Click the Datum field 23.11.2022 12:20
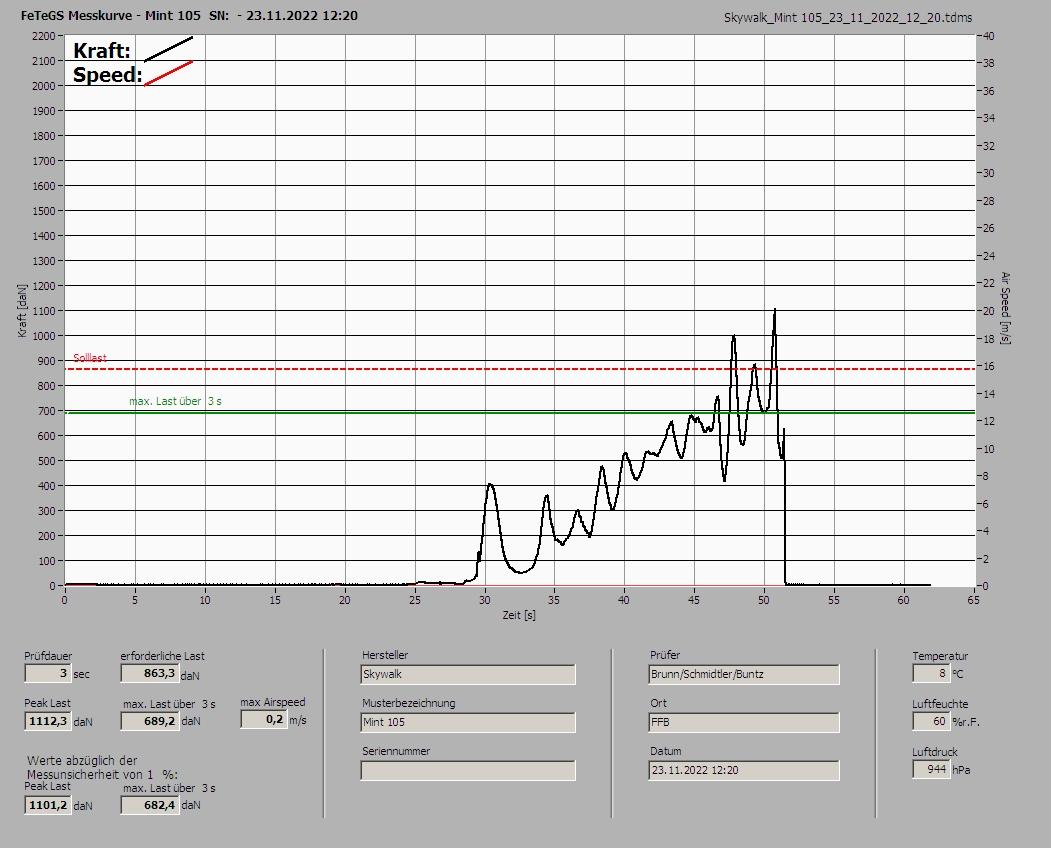The image size is (1051, 848). pos(744,771)
